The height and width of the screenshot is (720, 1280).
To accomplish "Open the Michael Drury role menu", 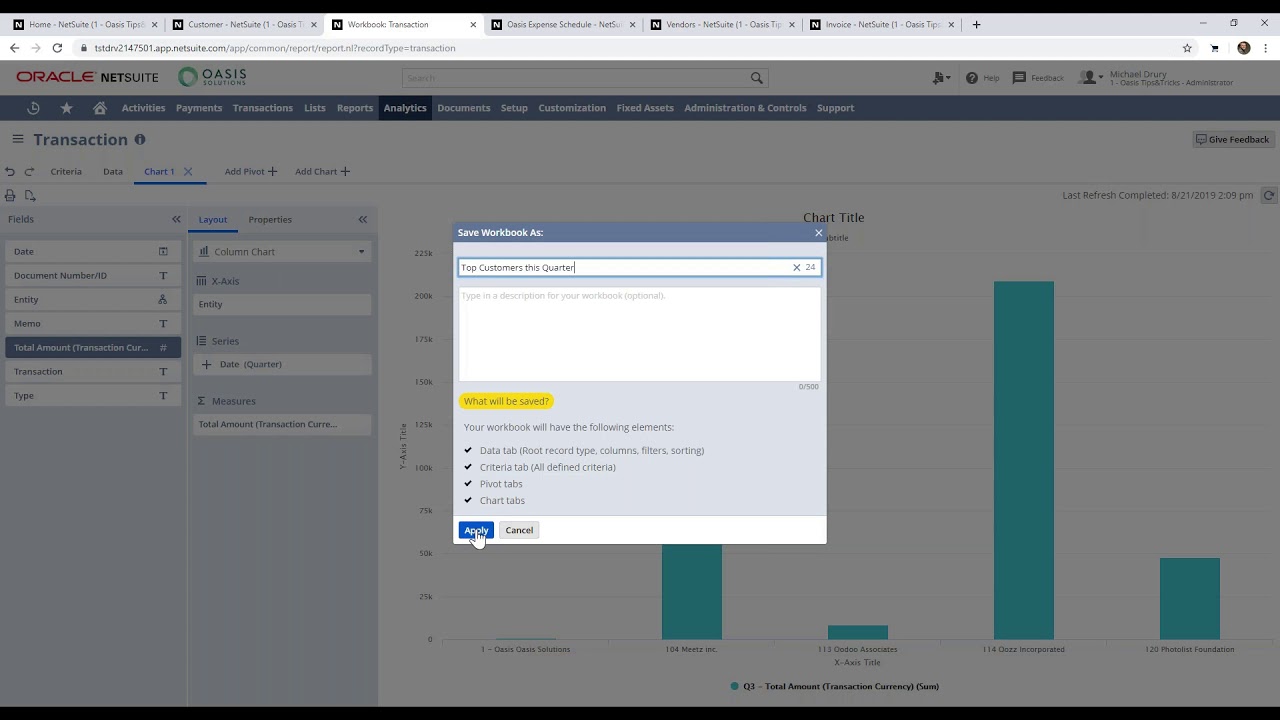I will pyautogui.click(x=1157, y=78).
